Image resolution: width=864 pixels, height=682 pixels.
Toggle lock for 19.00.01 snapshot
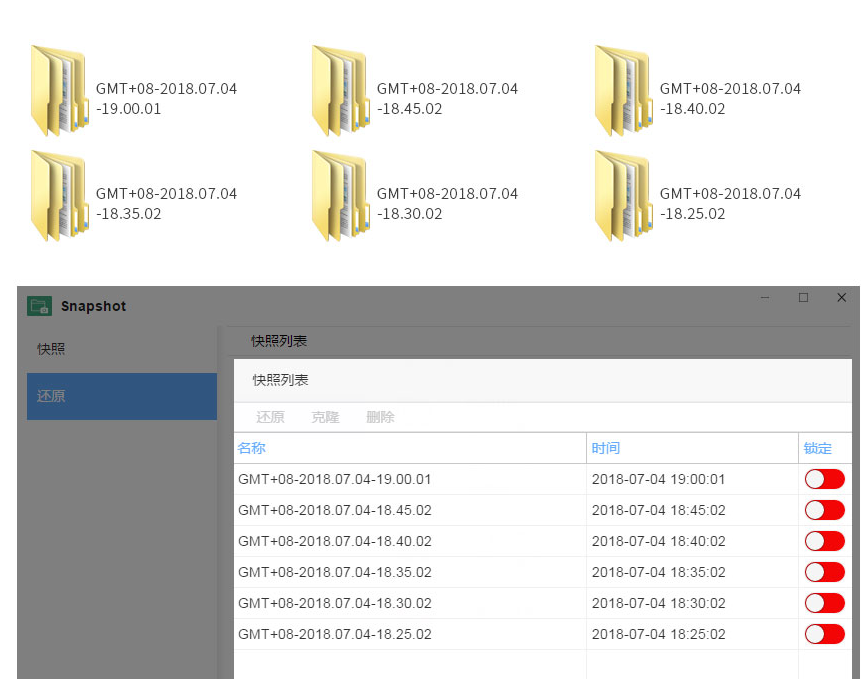pyautogui.click(x=824, y=479)
